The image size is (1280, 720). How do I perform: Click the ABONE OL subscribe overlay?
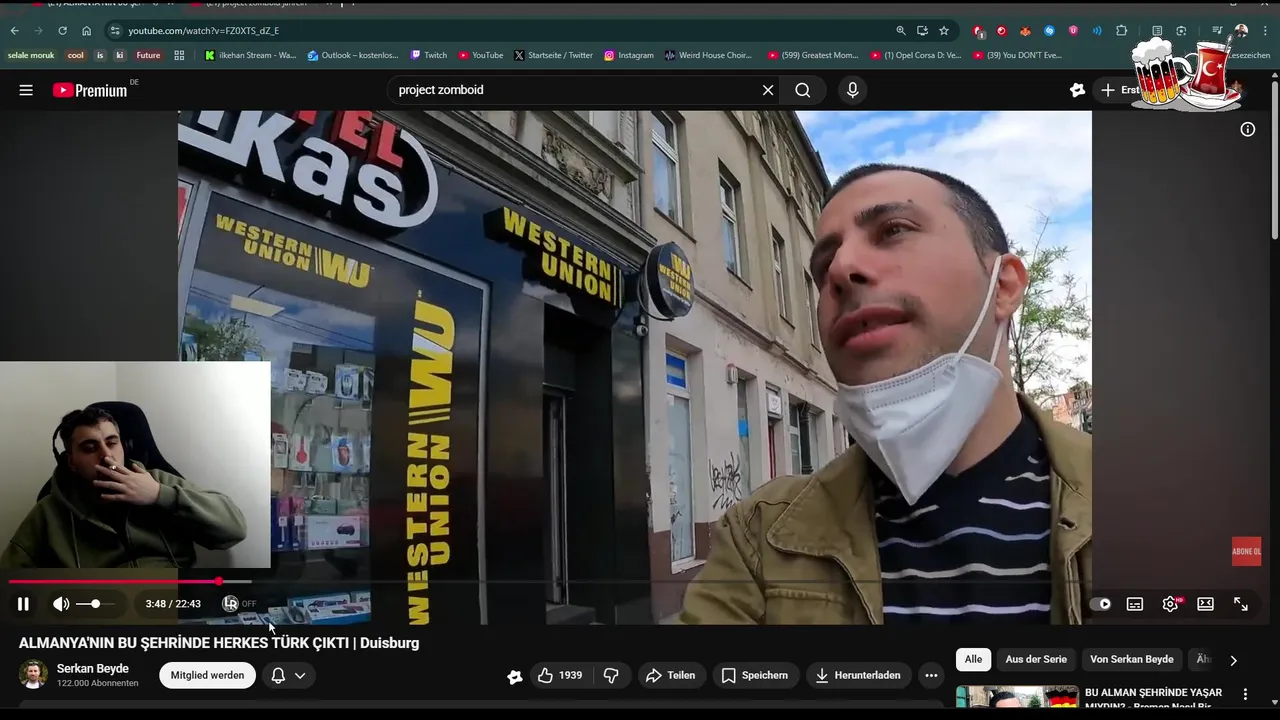pyautogui.click(x=1246, y=552)
